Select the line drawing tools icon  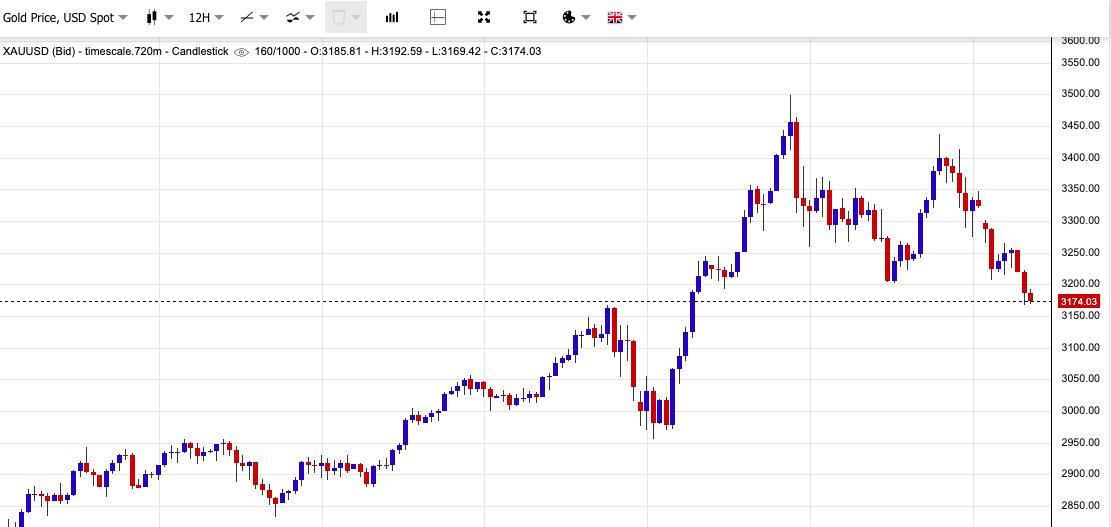[x=247, y=17]
